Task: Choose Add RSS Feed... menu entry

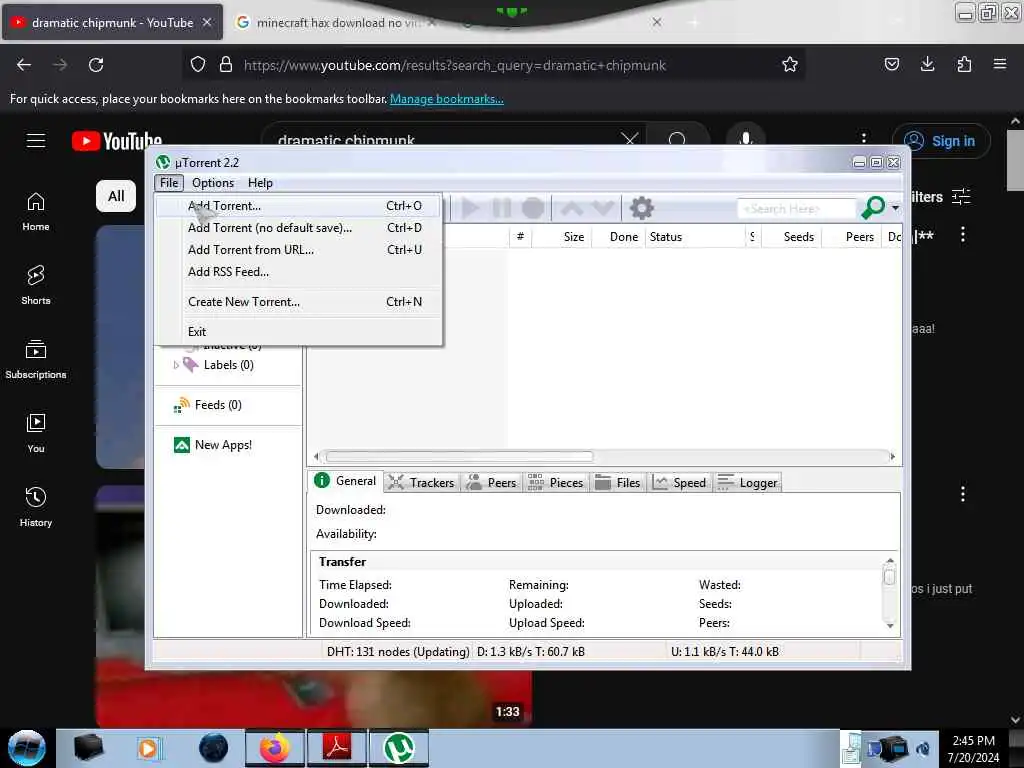Action: (x=298, y=272)
